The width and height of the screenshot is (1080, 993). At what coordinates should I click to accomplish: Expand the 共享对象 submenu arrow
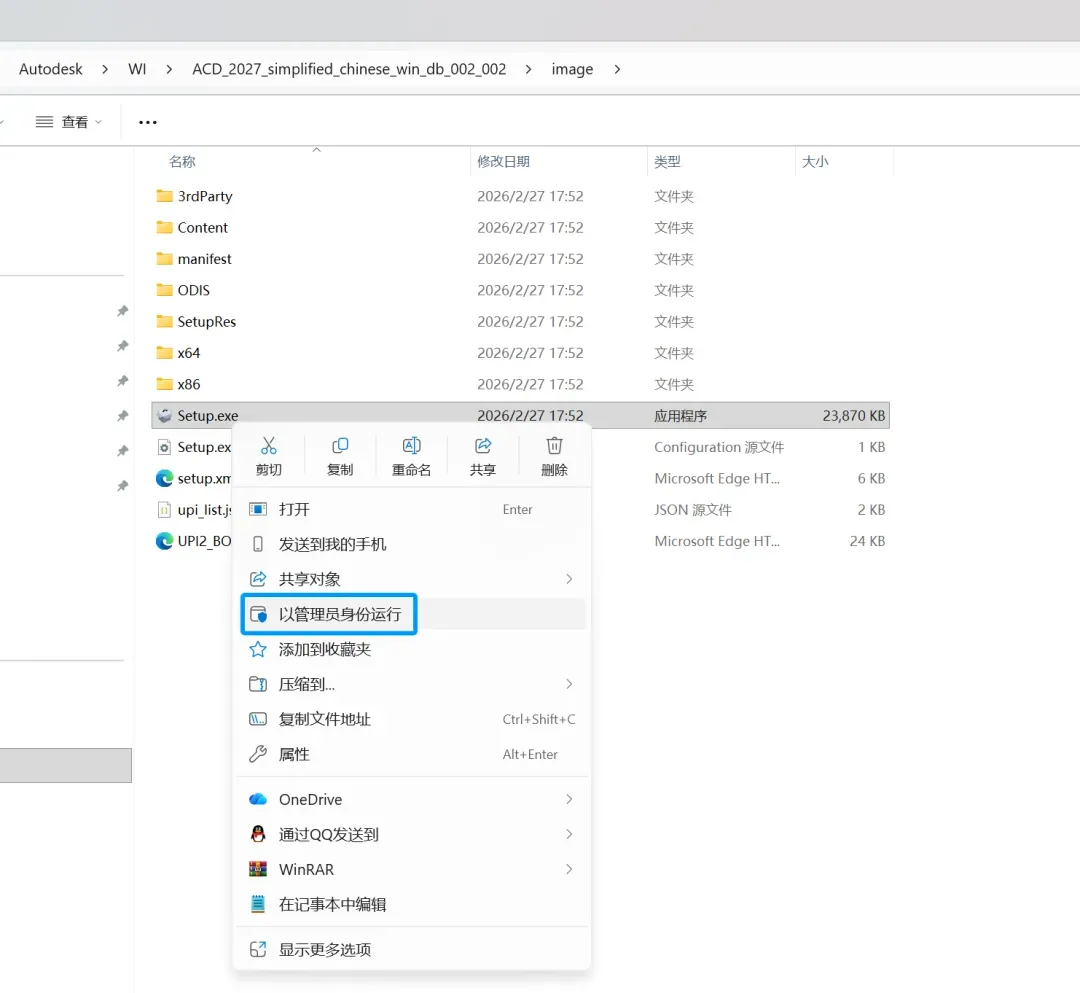point(569,579)
